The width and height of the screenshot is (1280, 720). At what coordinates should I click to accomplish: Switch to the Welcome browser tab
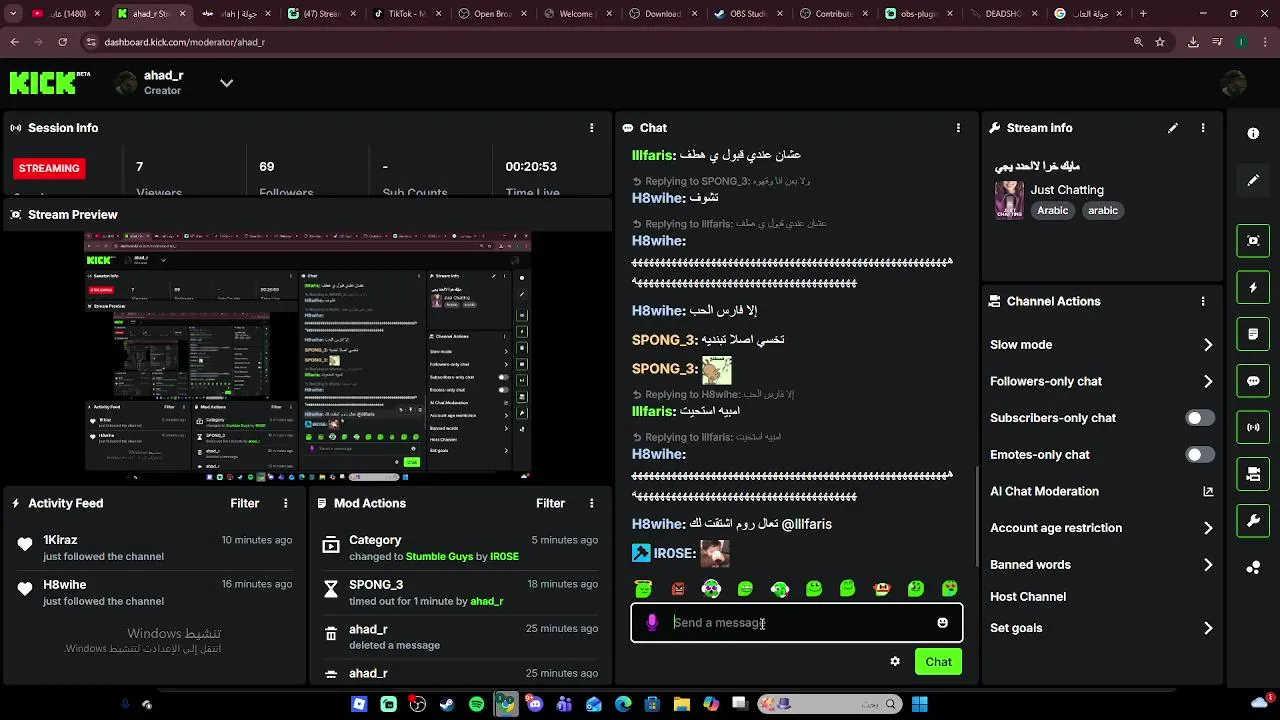[x=576, y=14]
